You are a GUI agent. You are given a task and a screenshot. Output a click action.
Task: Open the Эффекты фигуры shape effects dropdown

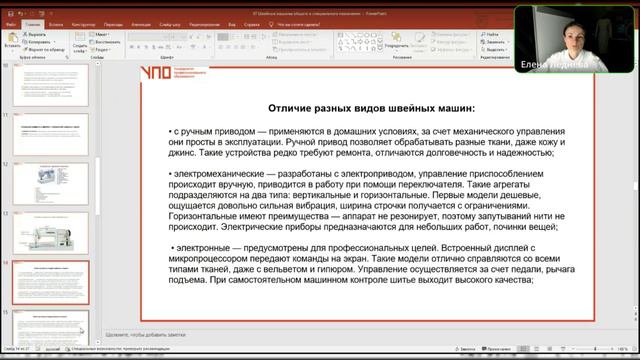click(x=451, y=49)
